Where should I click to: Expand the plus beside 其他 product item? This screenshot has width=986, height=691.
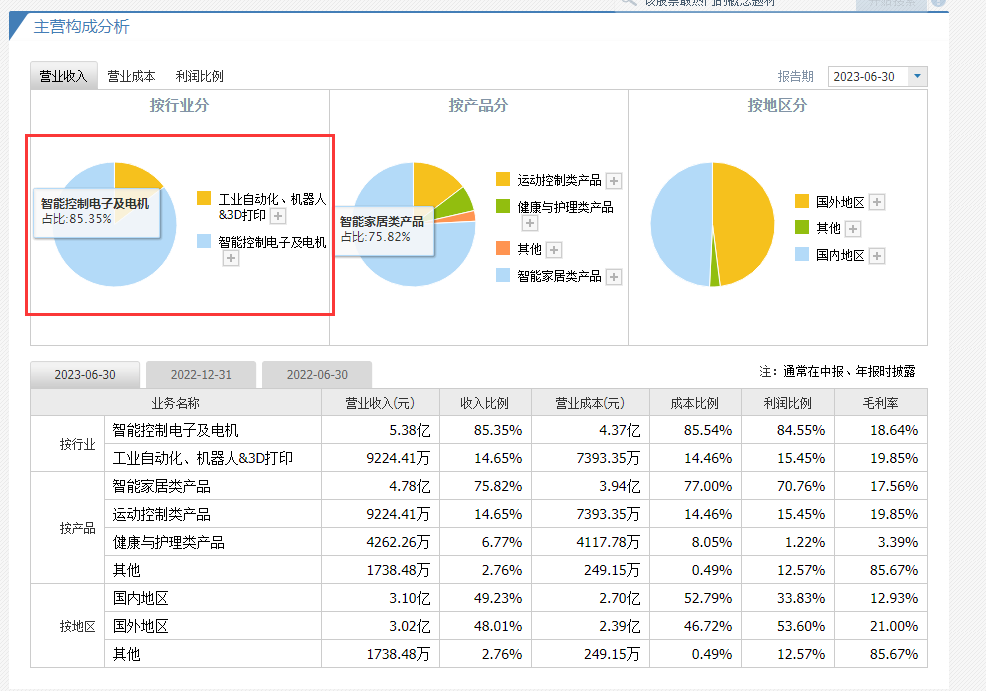coord(554,250)
